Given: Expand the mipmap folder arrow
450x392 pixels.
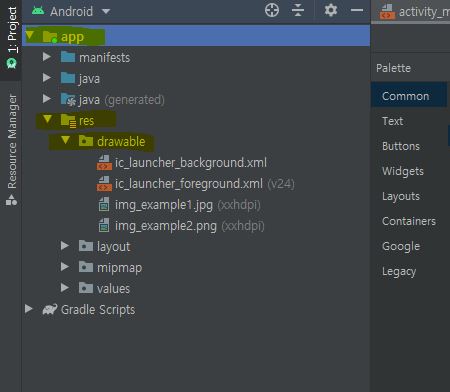Looking at the screenshot, I should (x=65, y=267).
